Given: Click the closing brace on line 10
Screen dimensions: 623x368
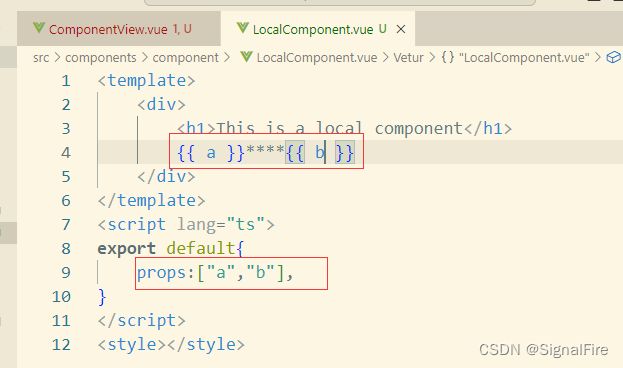Looking at the screenshot, I should point(102,297).
